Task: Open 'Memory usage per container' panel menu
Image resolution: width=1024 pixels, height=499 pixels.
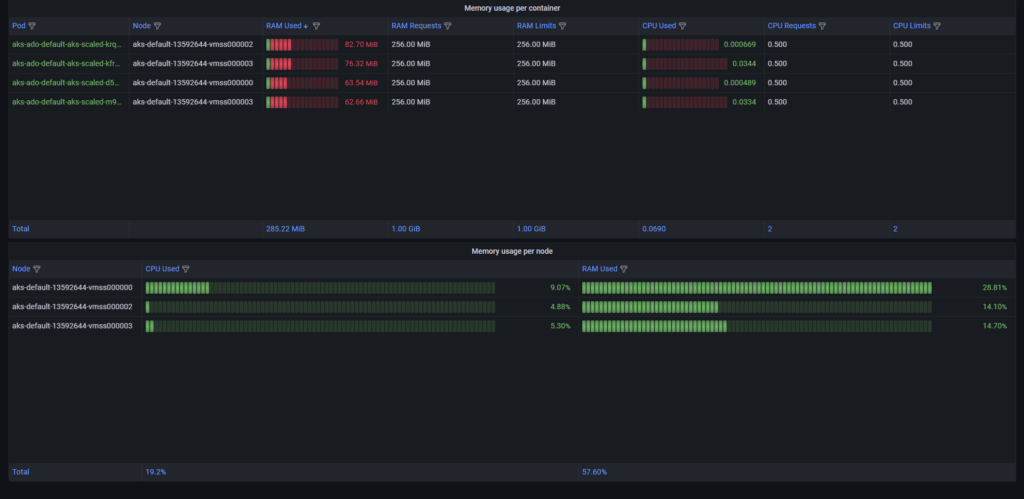Action: pyautogui.click(x=512, y=8)
